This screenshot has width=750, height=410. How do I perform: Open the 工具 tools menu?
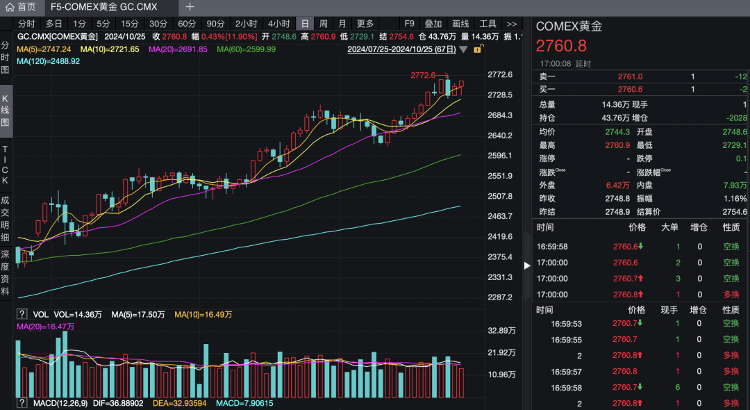488,23
